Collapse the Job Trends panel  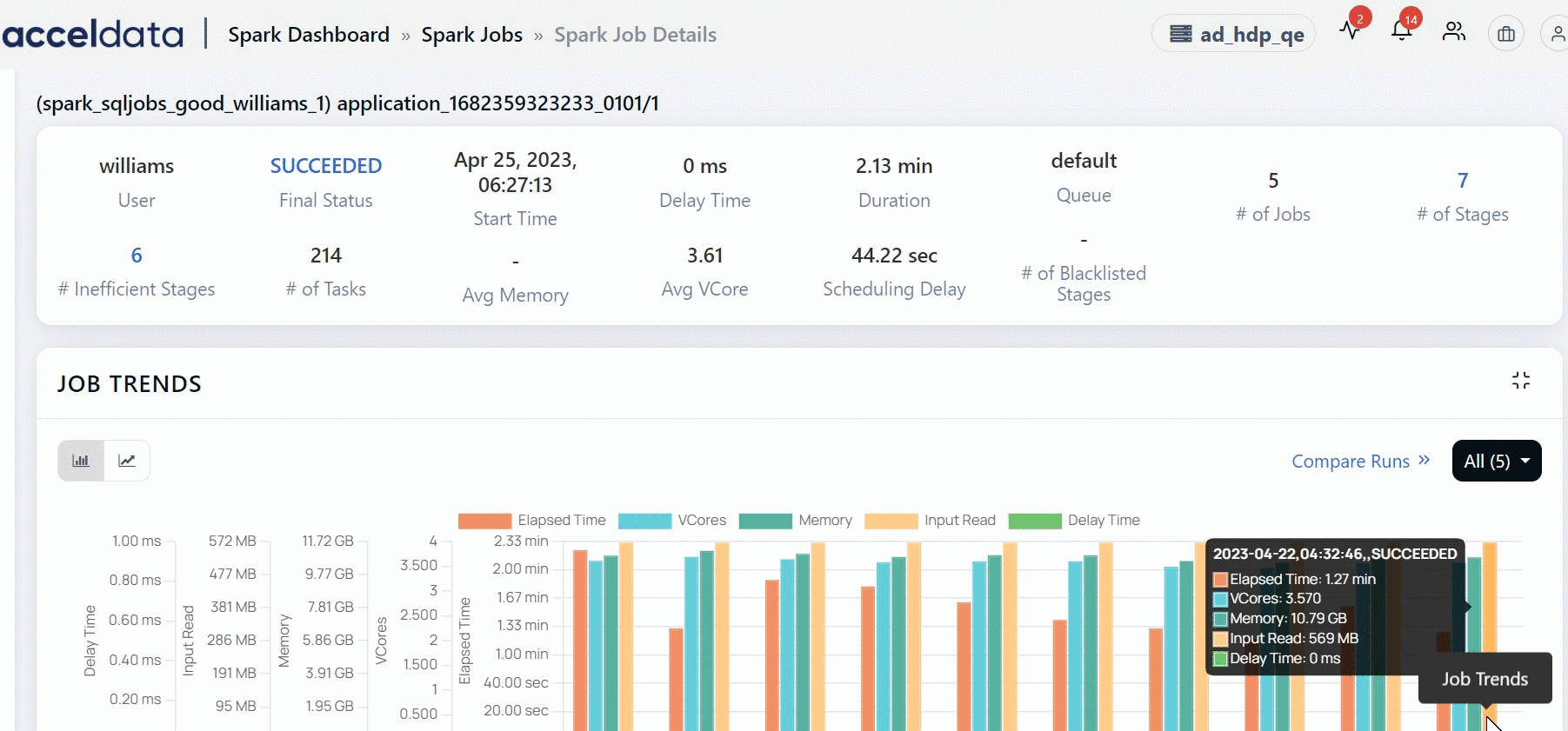(x=1520, y=381)
